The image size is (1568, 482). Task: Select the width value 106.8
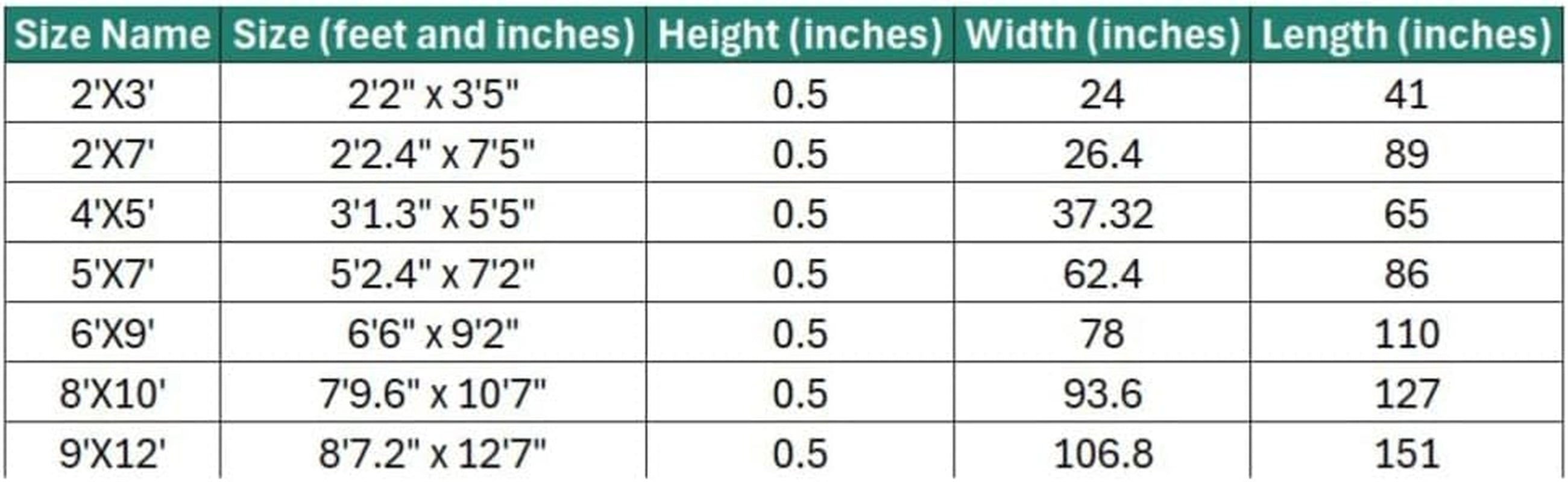(x=1103, y=453)
